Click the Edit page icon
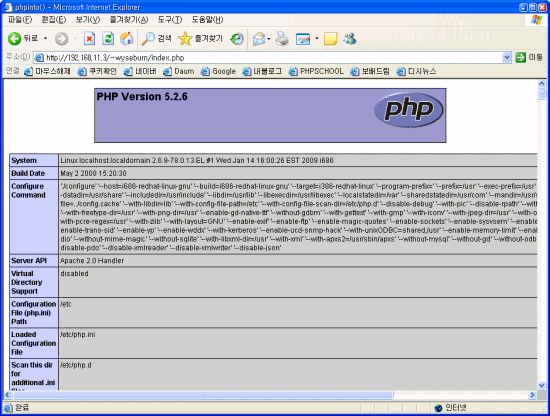 pyautogui.click(x=303, y=39)
